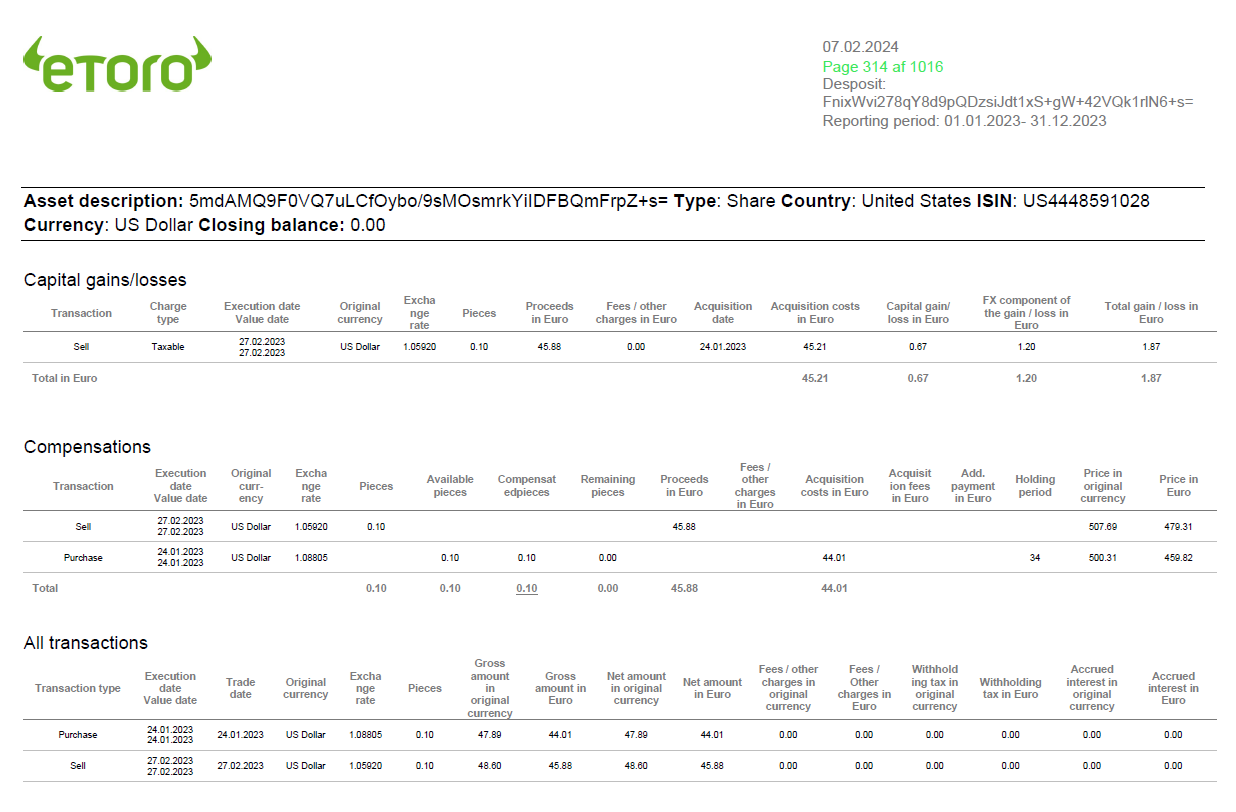This screenshot has height=812, width=1236.
Task: Click the green 'Page 314 af 1016' link
Action: point(881,66)
